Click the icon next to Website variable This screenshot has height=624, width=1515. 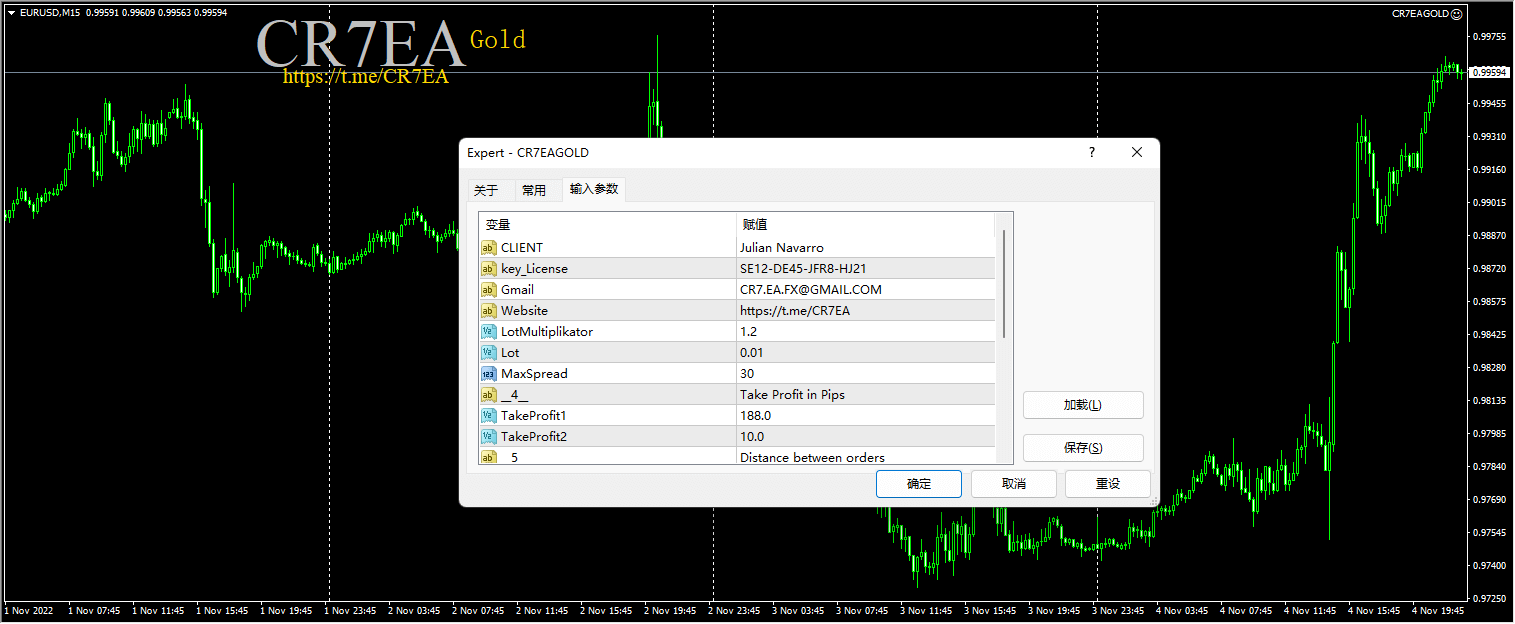coord(489,311)
